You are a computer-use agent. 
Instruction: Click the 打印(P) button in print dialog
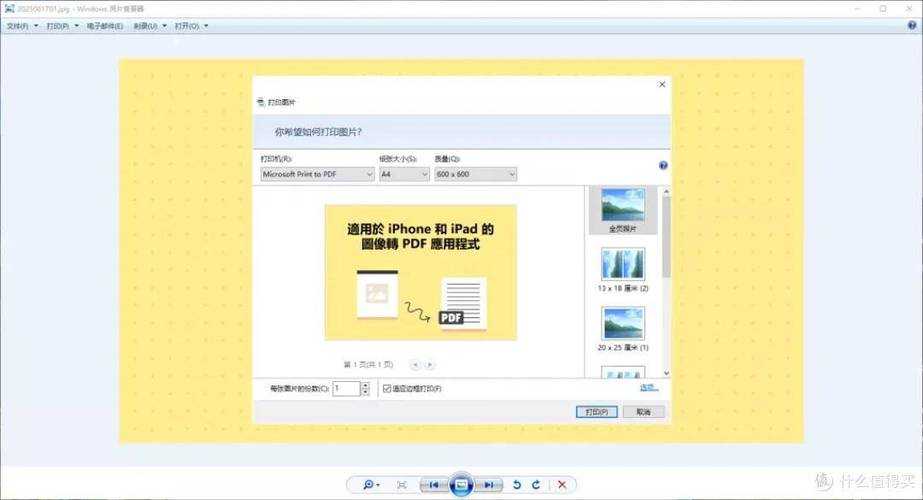click(596, 412)
